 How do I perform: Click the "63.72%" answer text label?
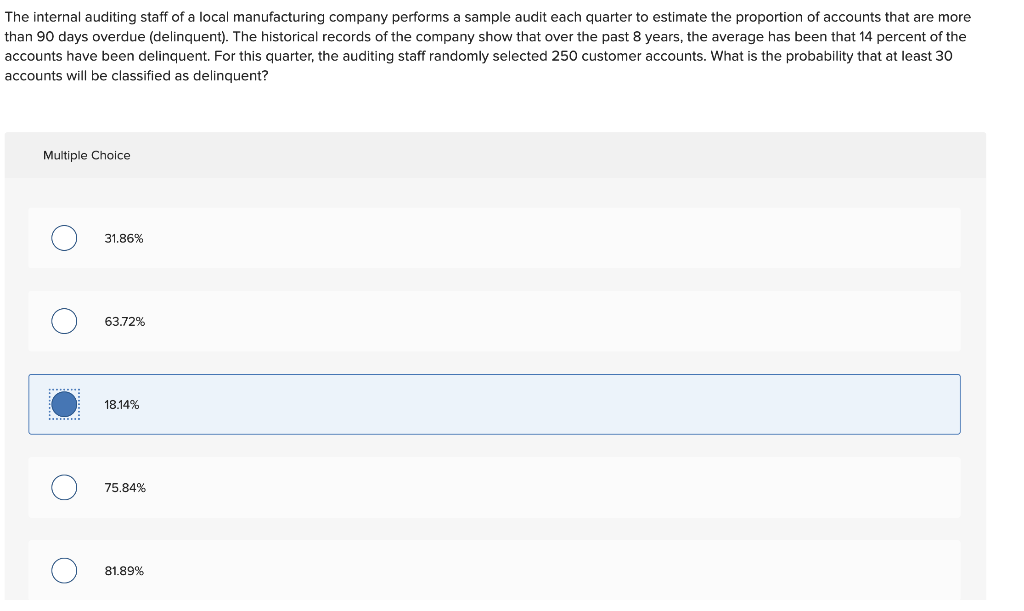pyautogui.click(x=125, y=322)
